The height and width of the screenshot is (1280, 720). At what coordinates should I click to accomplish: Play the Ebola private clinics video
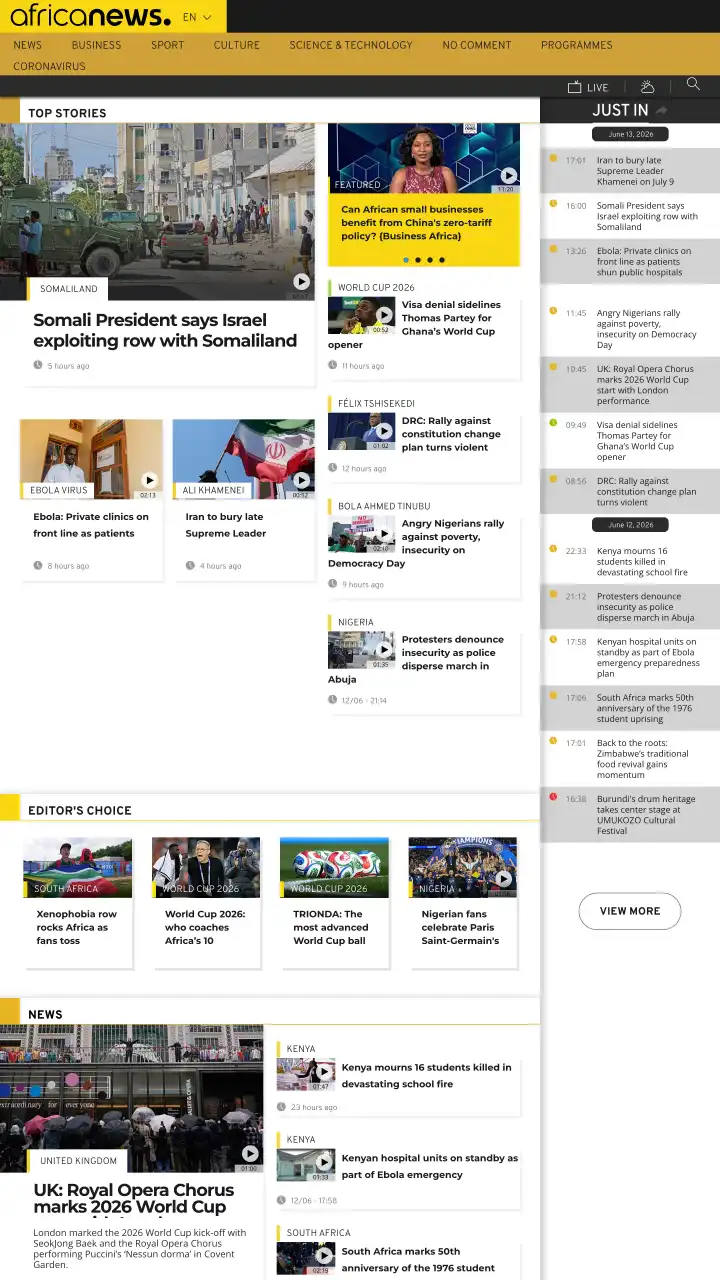pos(149,480)
